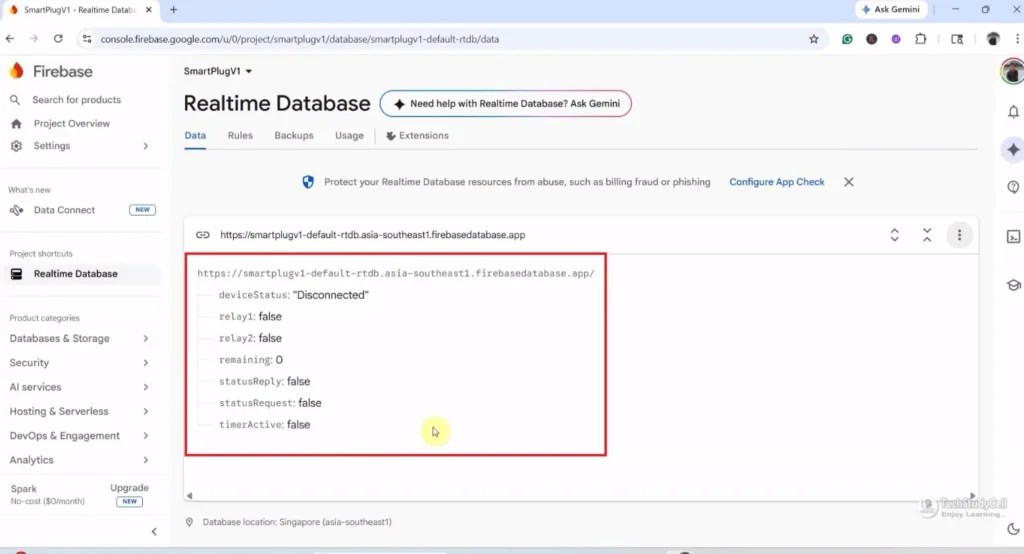Select statusReply false value
Viewport: 1024px width, 554px height.
(298, 381)
